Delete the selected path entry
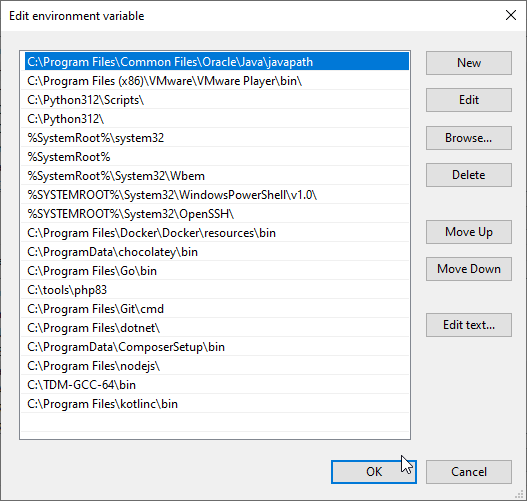This screenshot has height=501, width=527. click(x=469, y=175)
